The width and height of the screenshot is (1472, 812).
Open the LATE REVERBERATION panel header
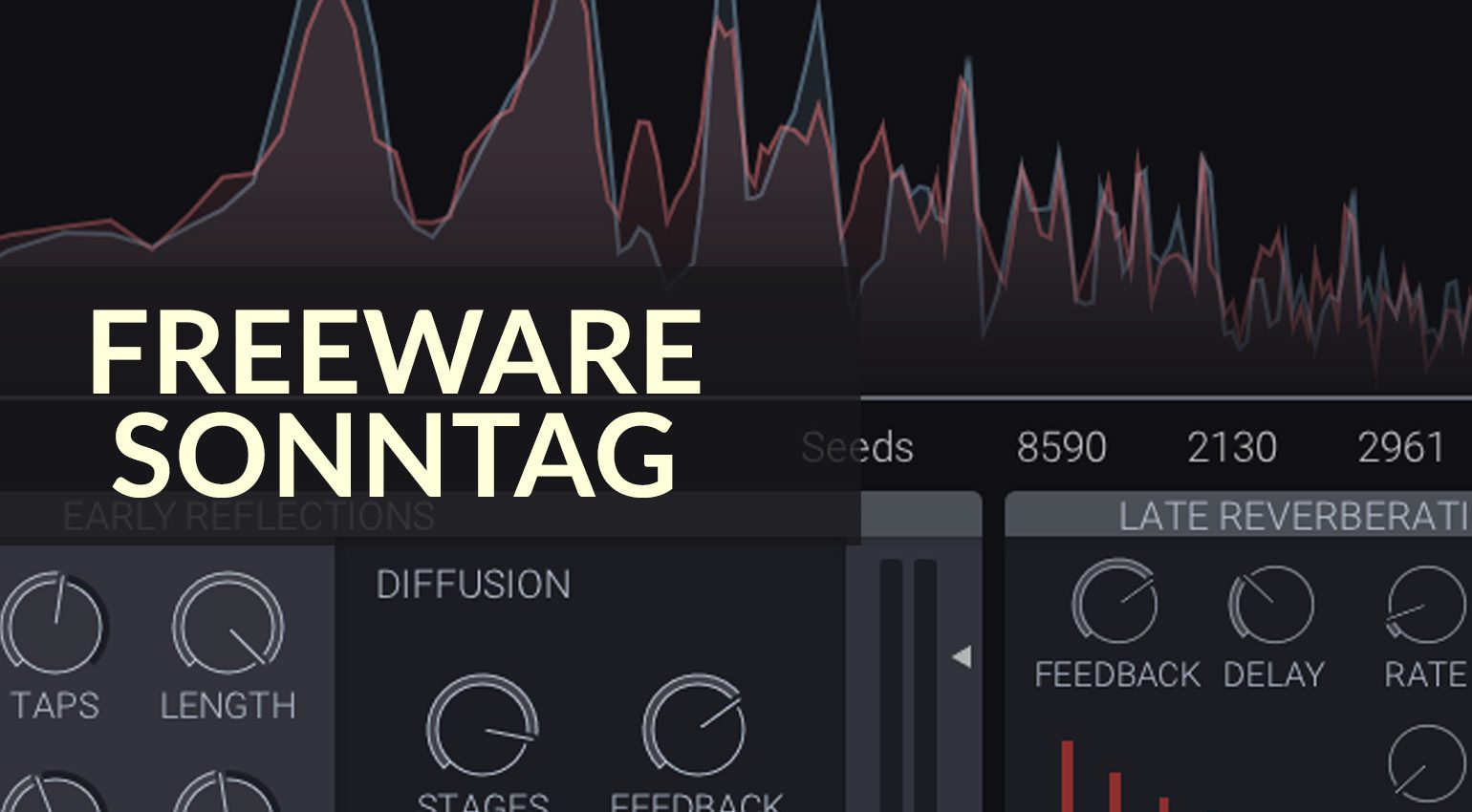click(1239, 515)
